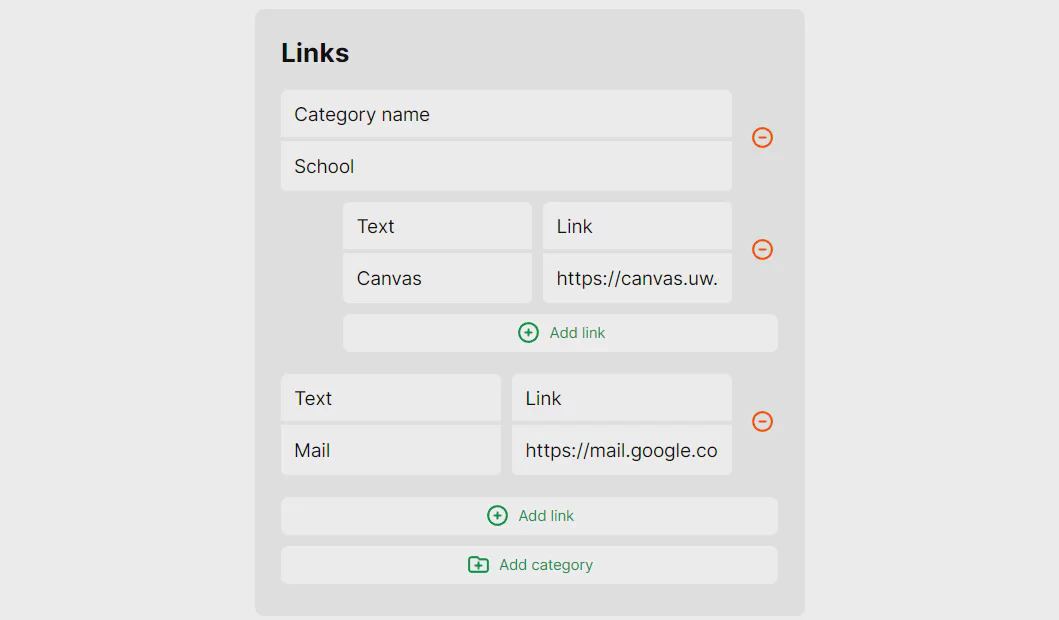Click the https://mail.google.co link field
This screenshot has width=1059, height=620.
pyautogui.click(x=621, y=450)
